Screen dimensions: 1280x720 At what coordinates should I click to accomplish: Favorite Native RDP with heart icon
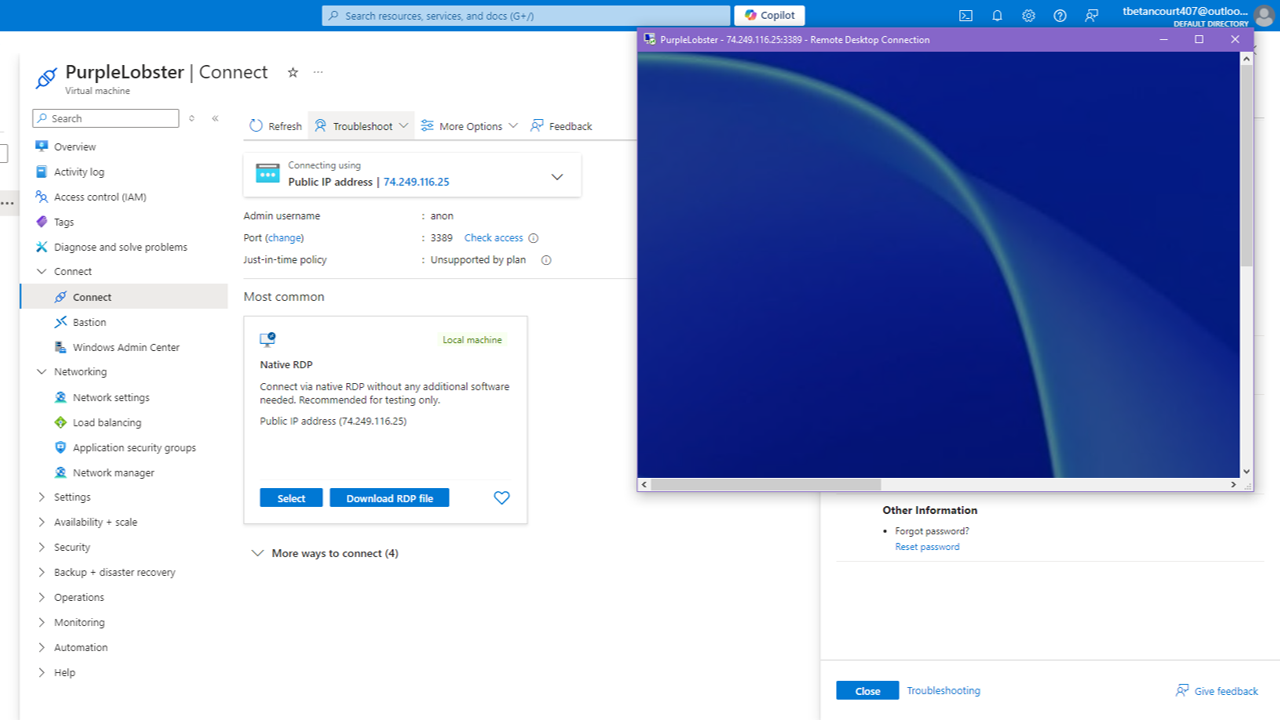502,498
